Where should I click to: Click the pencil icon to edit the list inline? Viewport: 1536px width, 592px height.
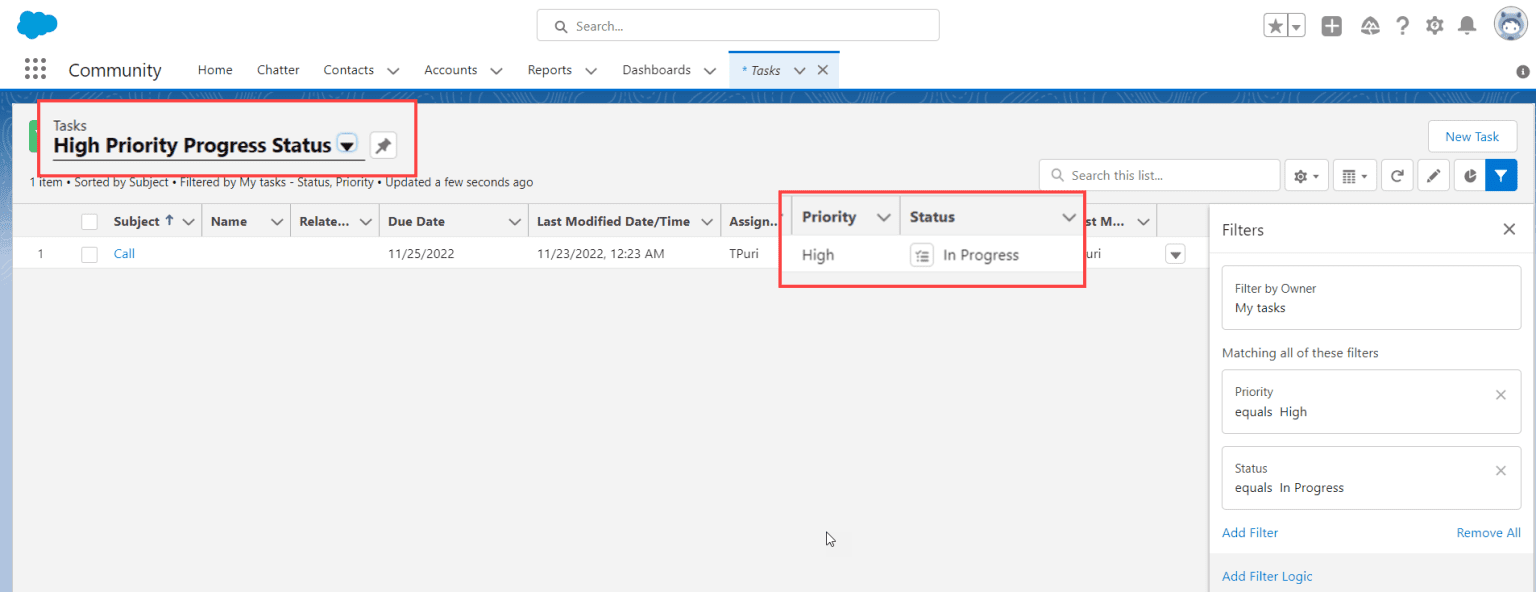(x=1433, y=174)
